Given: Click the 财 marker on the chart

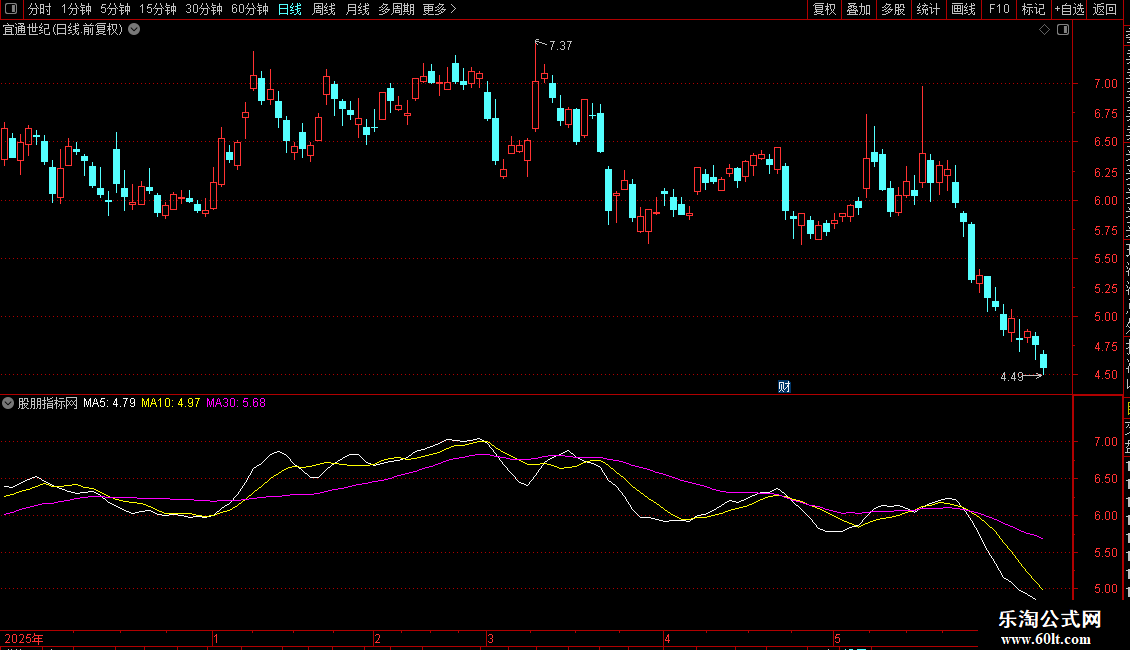Looking at the screenshot, I should (x=784, y=387).
